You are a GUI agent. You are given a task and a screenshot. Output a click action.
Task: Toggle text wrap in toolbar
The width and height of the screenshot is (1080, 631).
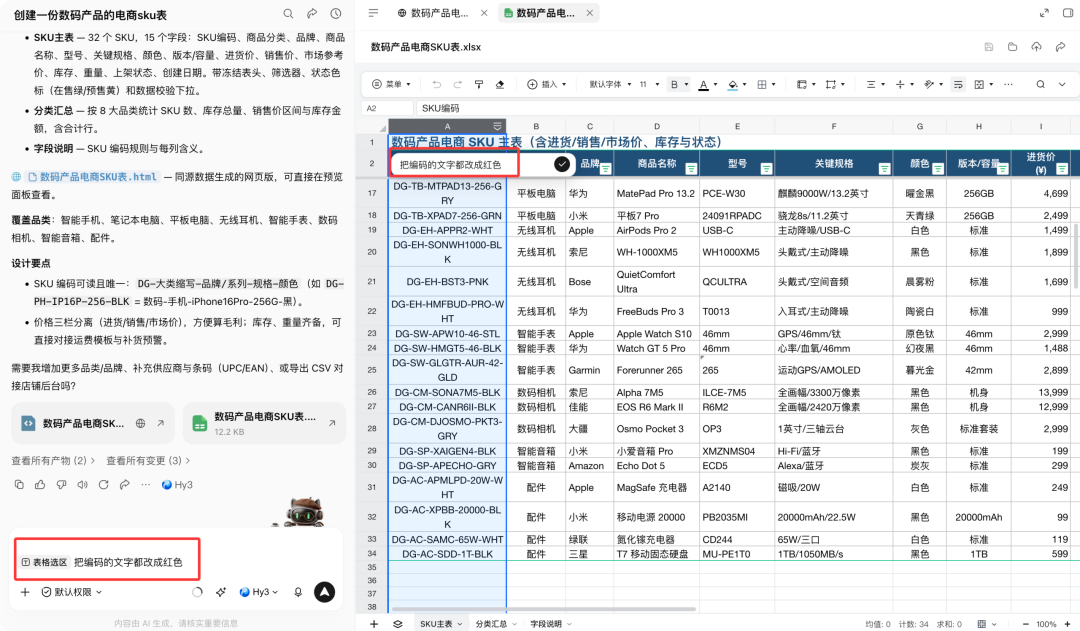(958, 84)
